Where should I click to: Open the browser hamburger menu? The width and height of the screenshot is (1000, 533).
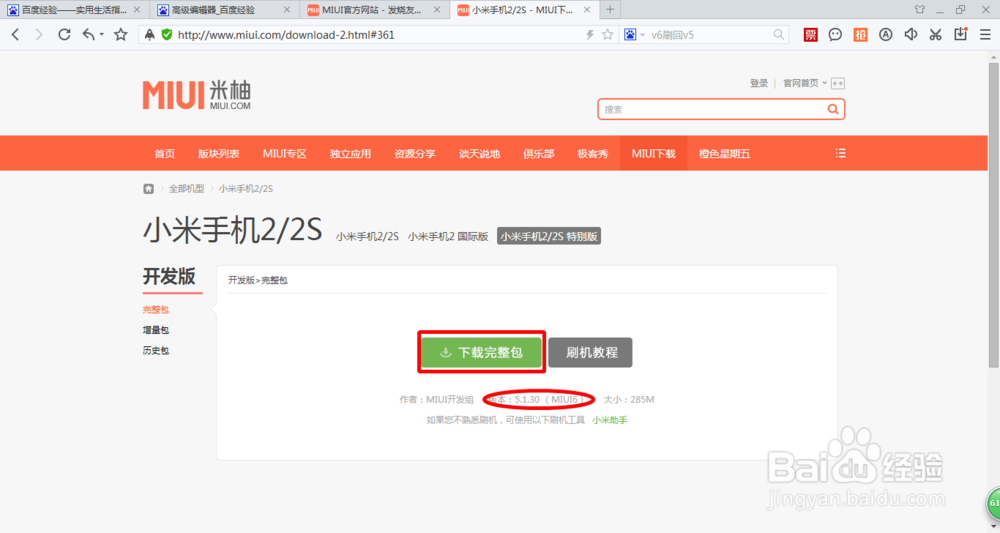[x=985, y=34]
